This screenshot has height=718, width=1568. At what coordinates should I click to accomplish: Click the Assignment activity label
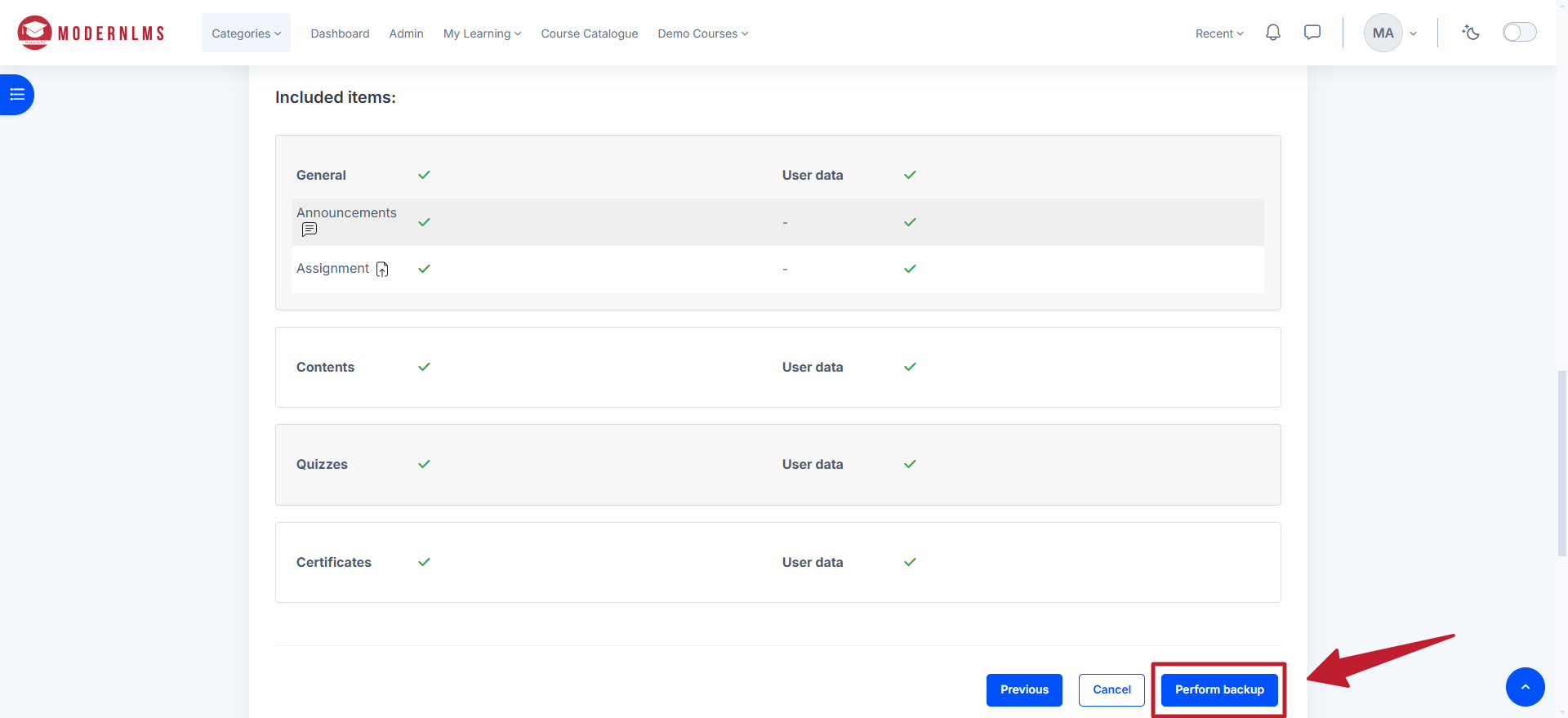tap(332, 268)
